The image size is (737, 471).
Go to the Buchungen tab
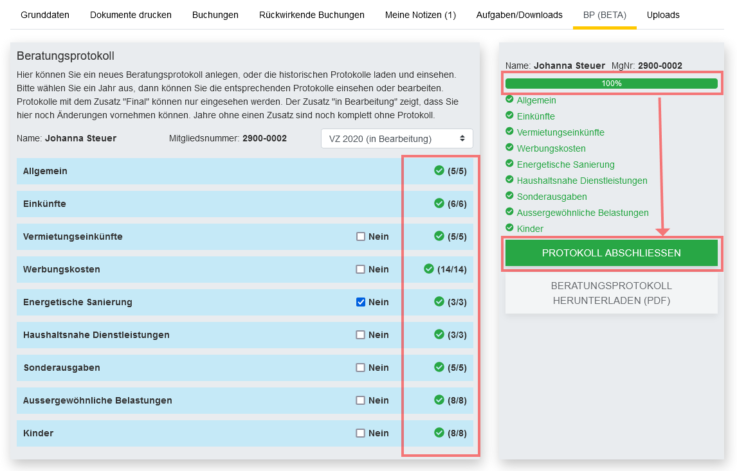pyautogui.click(x=215, y=15)
